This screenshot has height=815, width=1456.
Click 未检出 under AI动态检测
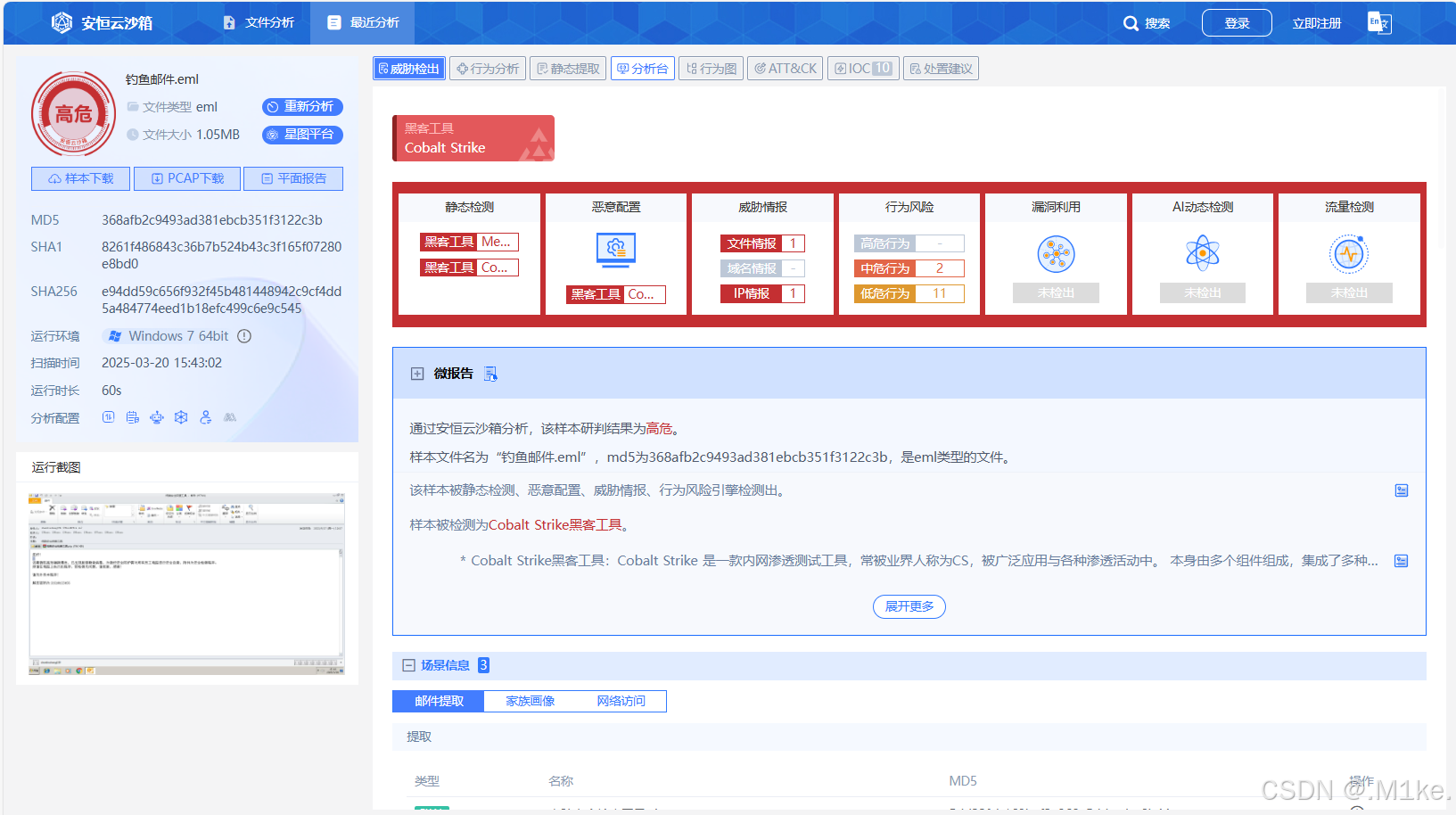click(1203, 293)
